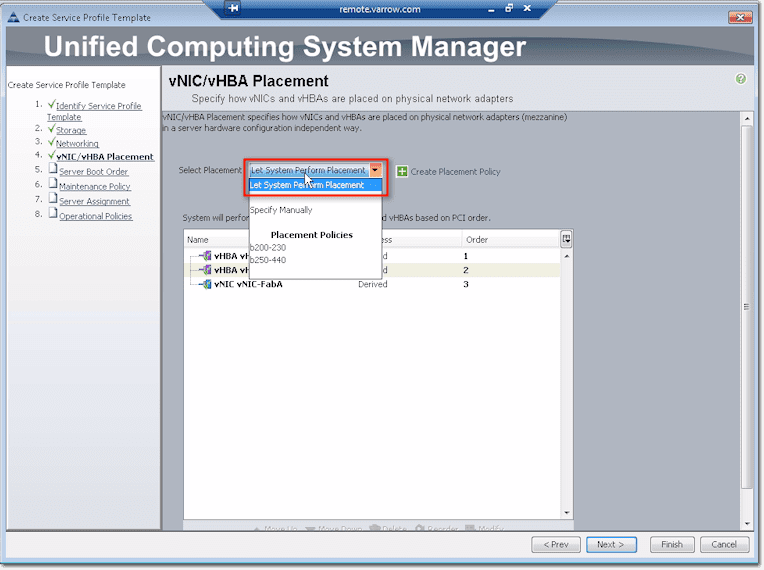Select b250-440 placement policy
Image resolution: width=764 pixels, height=570 pixels.
click(x=268, y=260)
